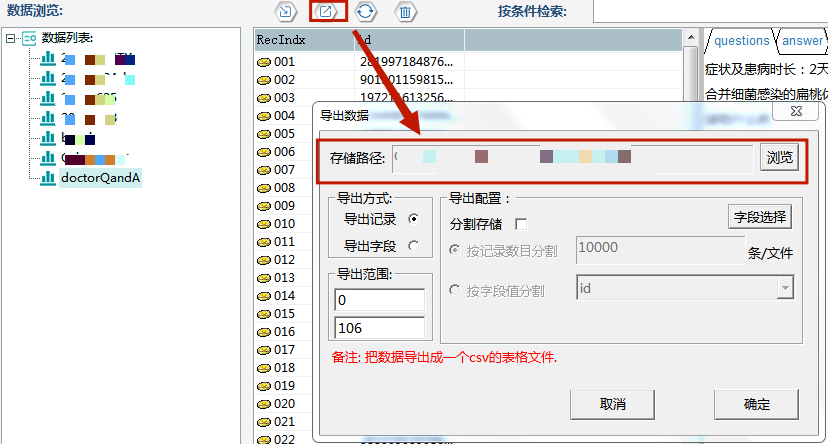
Task: Click record icon for row 014
Action: pos(264,296)
